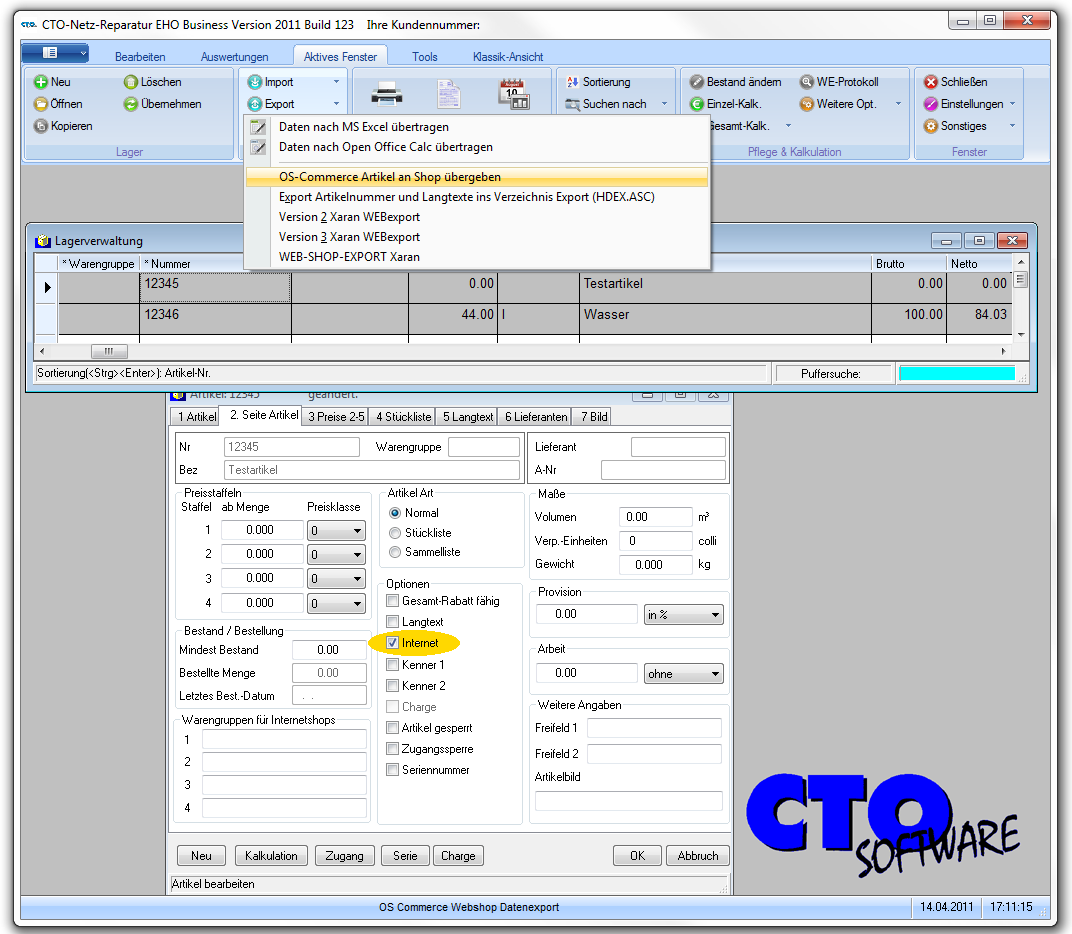Click the red Schließen icon

pyautogui.click(x=931, y=82)
